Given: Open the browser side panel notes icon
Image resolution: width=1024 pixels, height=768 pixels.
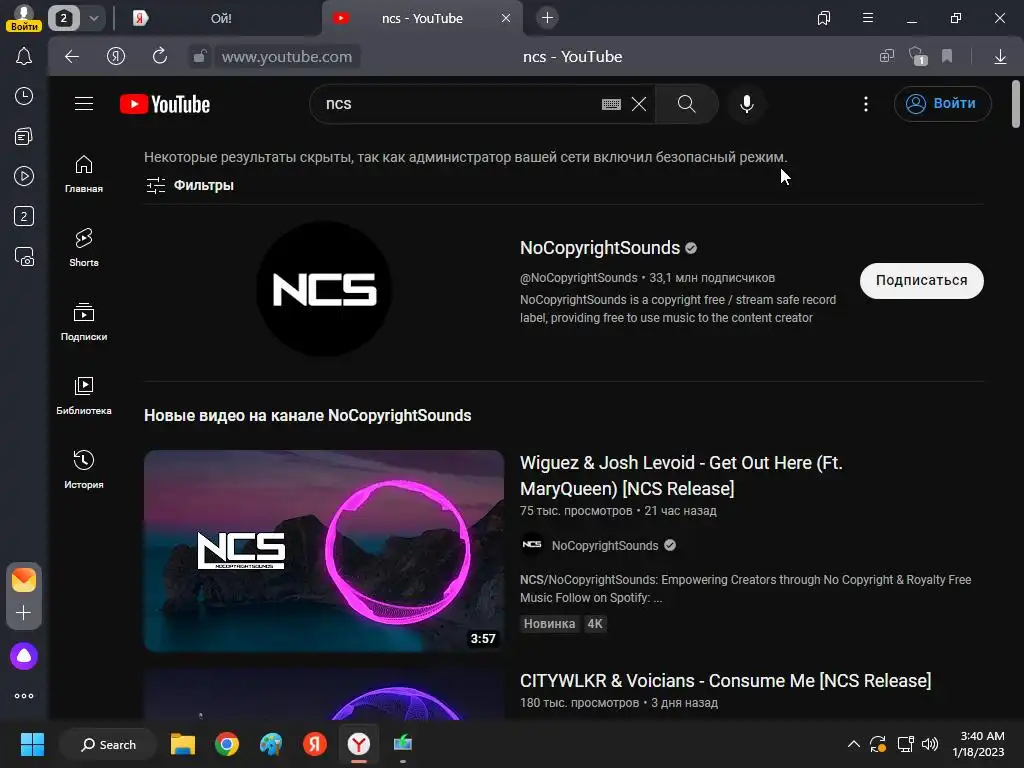Looking at the screenshot, I should 24,136.
